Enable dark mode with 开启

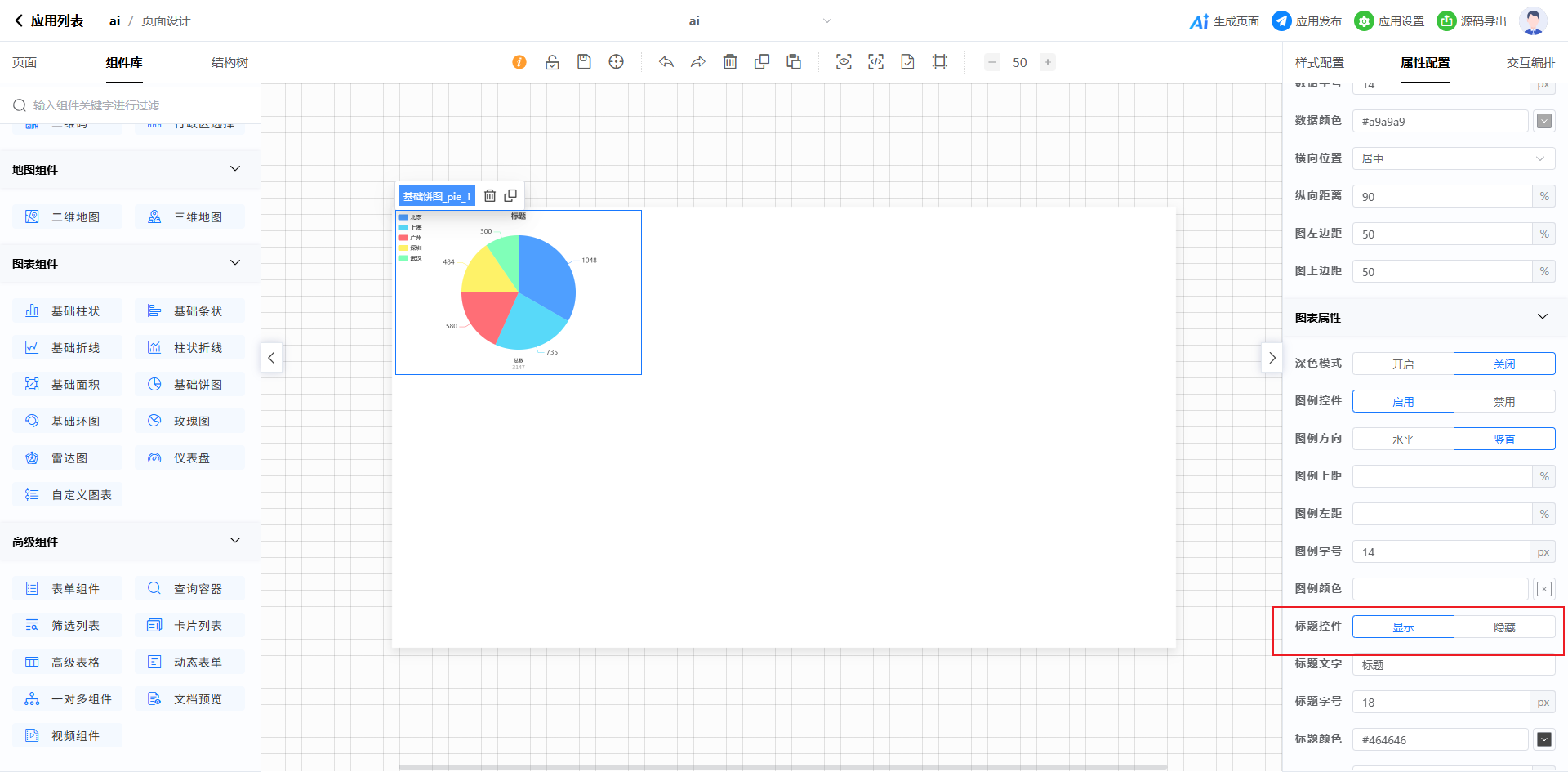[1403, 364]
